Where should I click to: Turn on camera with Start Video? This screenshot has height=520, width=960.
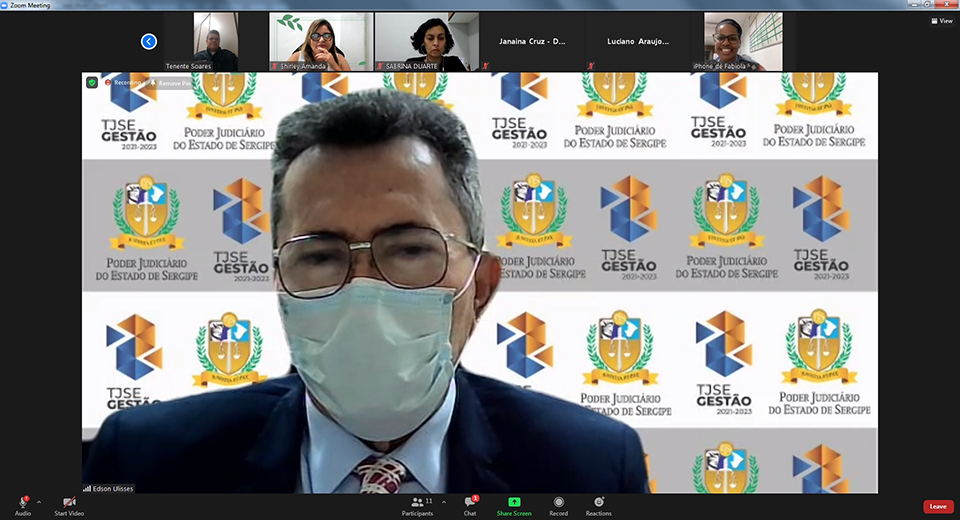click(69, 502)
